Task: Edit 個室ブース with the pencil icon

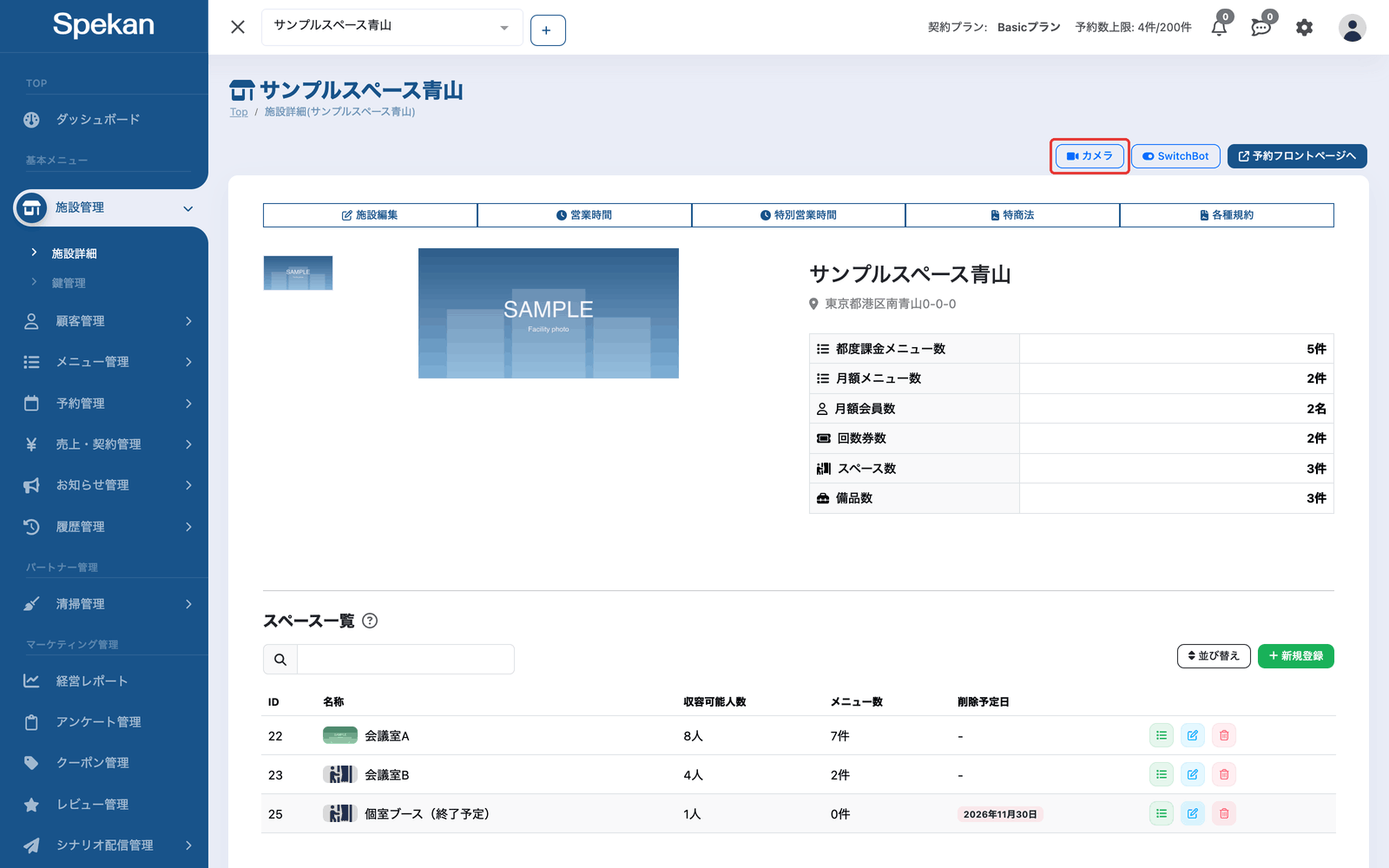Action: click(x=1193, y=813)
